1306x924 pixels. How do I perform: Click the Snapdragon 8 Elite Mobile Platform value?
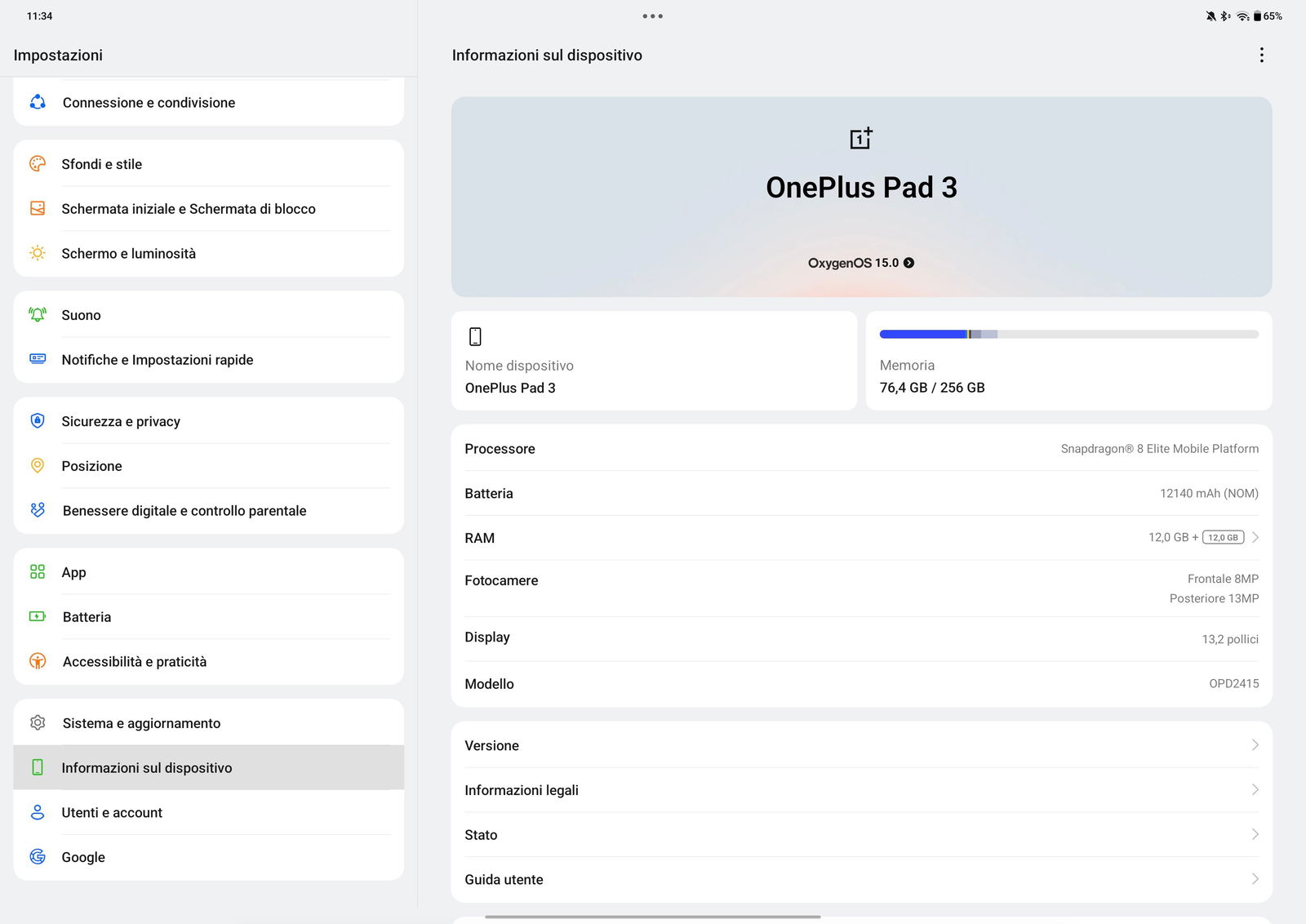click(x=1159, y=448)
